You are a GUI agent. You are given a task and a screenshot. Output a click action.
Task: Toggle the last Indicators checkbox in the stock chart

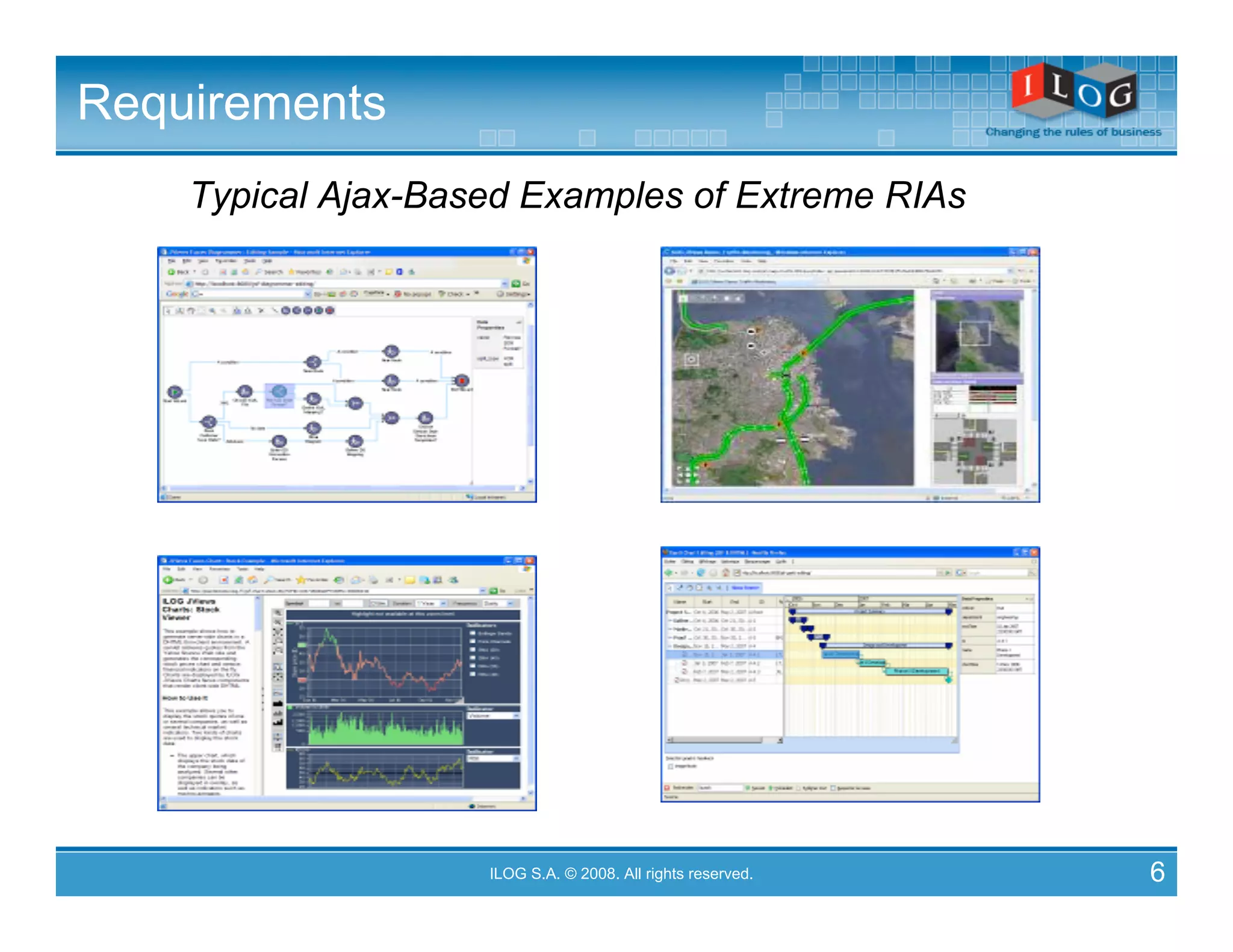click(x=473, y=674)
